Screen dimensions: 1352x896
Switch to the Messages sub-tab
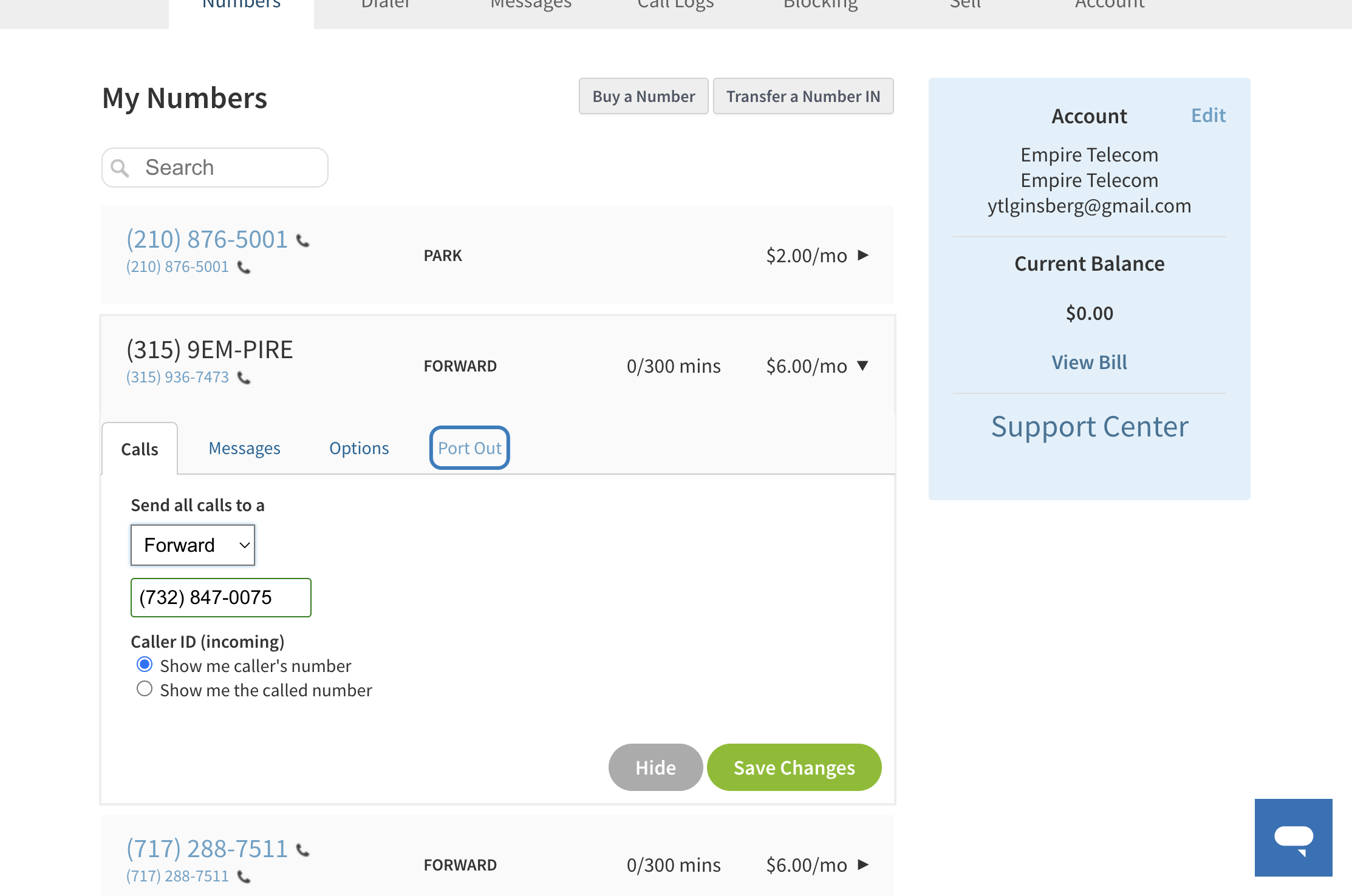(244, 448)
